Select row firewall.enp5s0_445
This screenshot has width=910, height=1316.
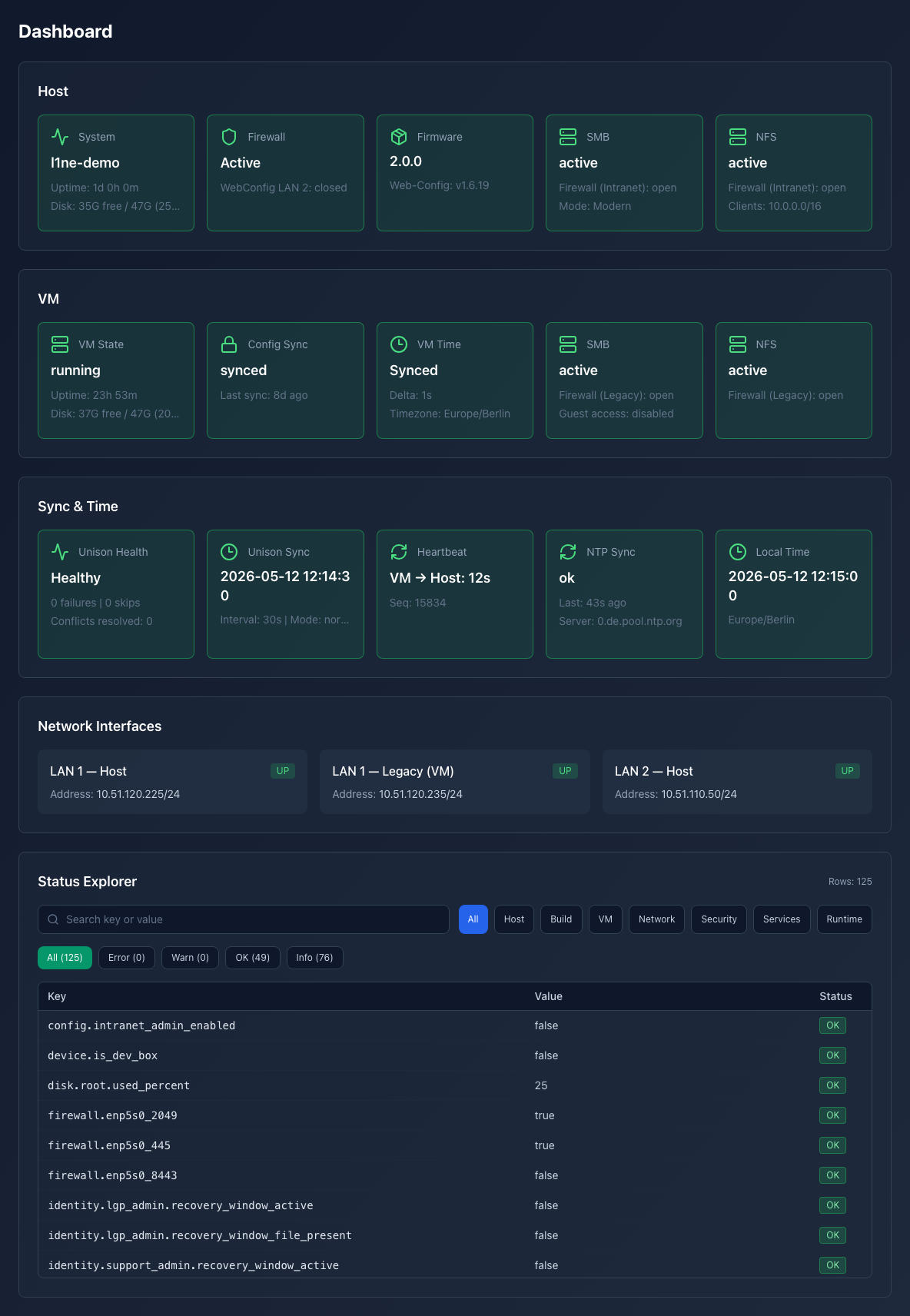coord(455,1145)
